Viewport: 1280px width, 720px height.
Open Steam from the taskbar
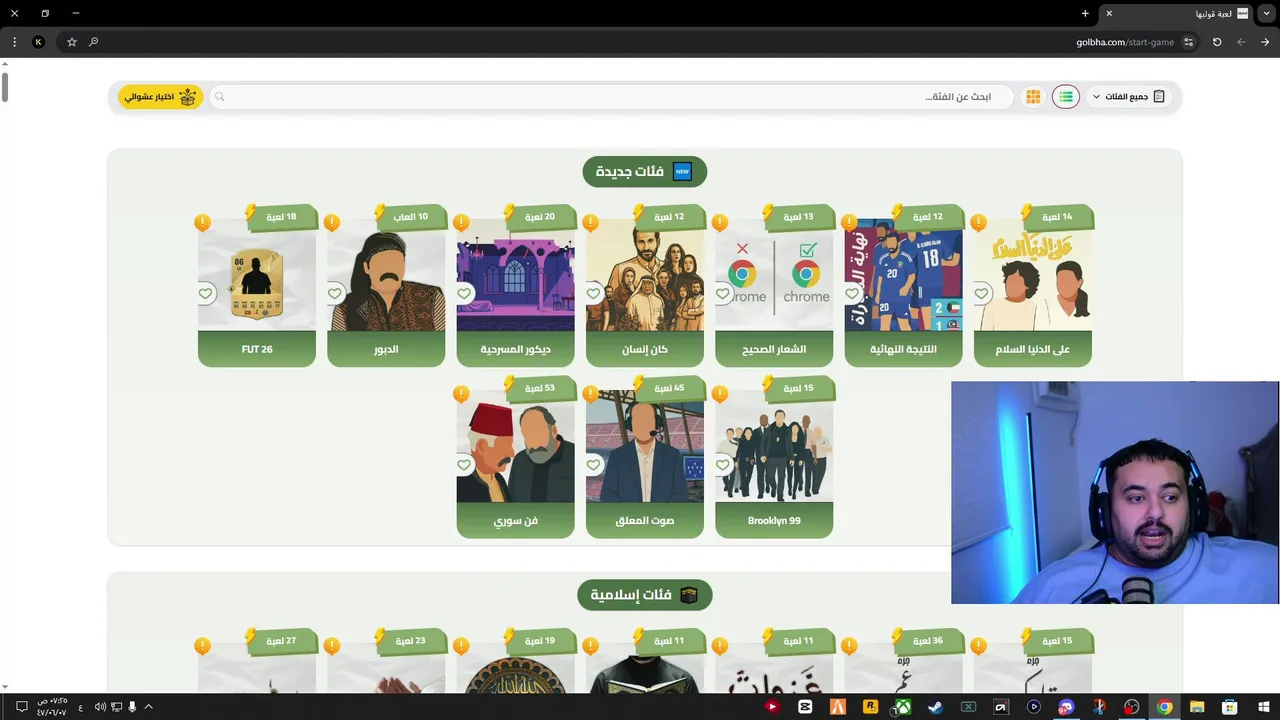[x=935, y=707]
